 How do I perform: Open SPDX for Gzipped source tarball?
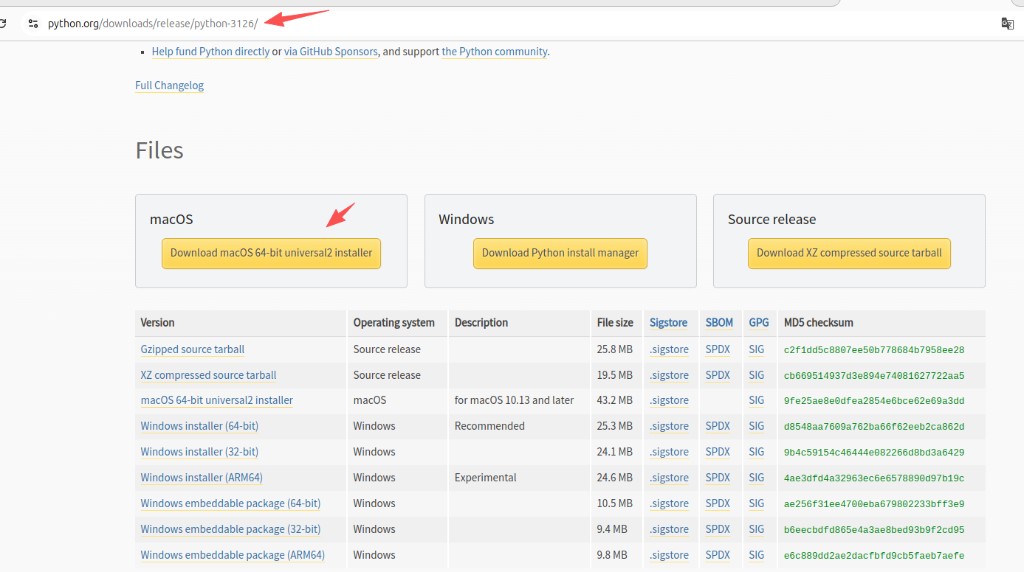pyautogui.click(x=718, y=349)
